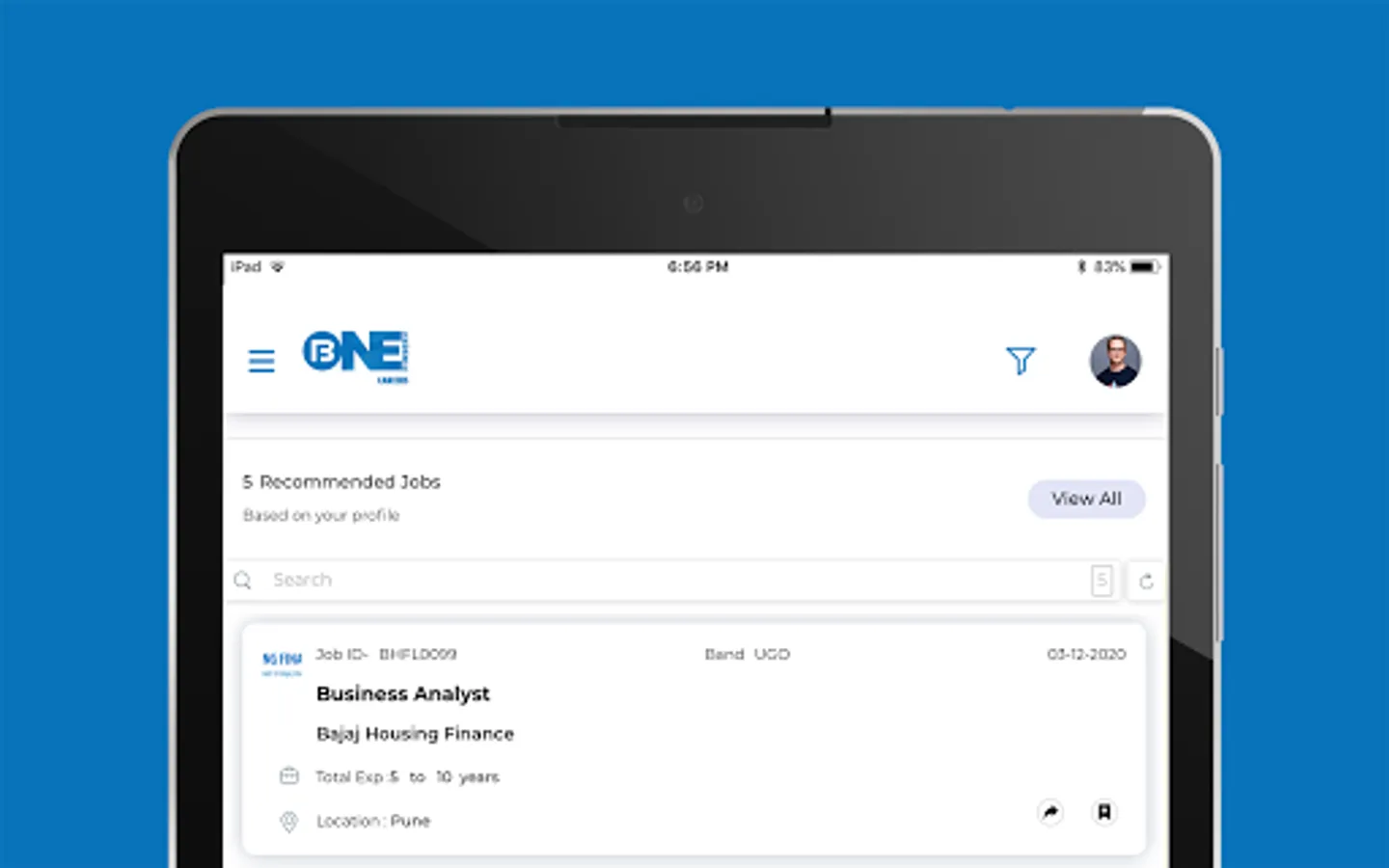Share the Business Analyst job

(1050, 812)
